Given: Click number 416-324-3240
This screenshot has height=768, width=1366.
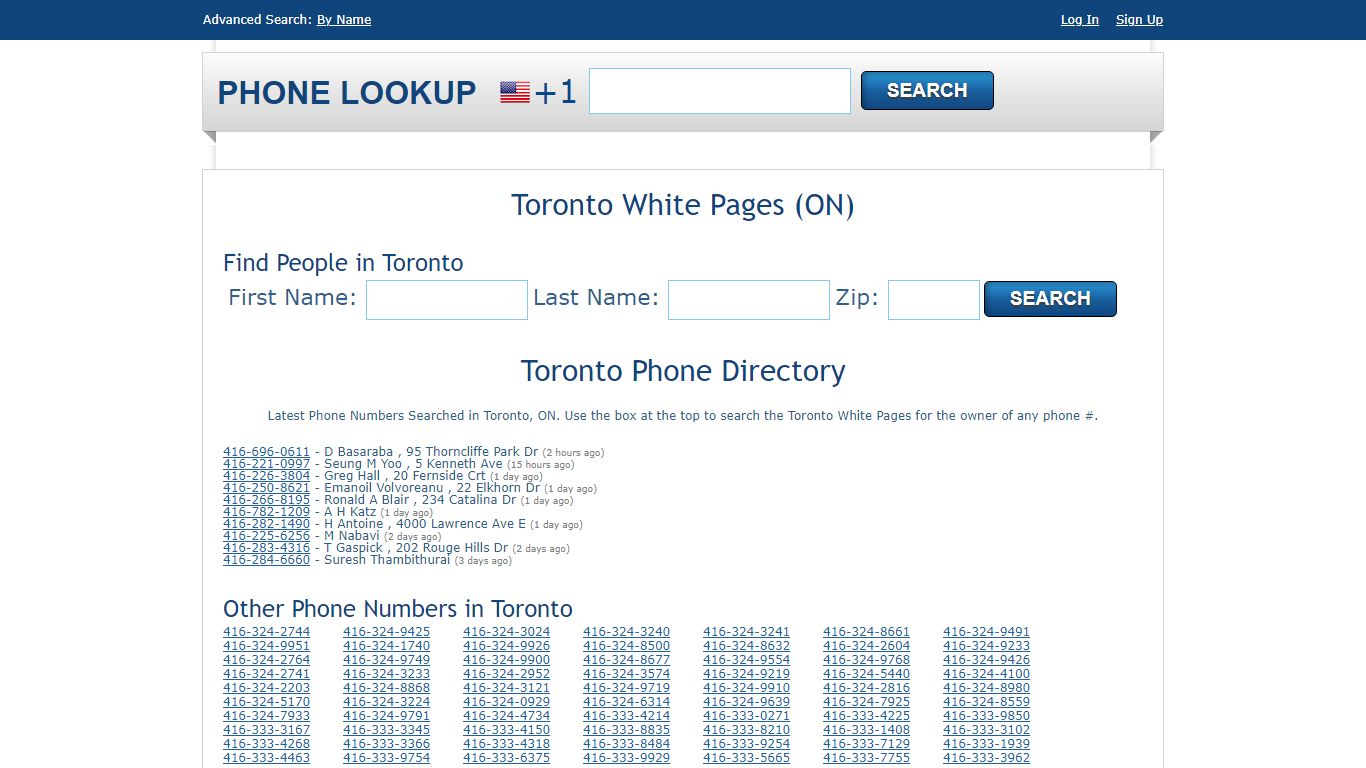Looking at the screenshot, I should click(627, 632).
